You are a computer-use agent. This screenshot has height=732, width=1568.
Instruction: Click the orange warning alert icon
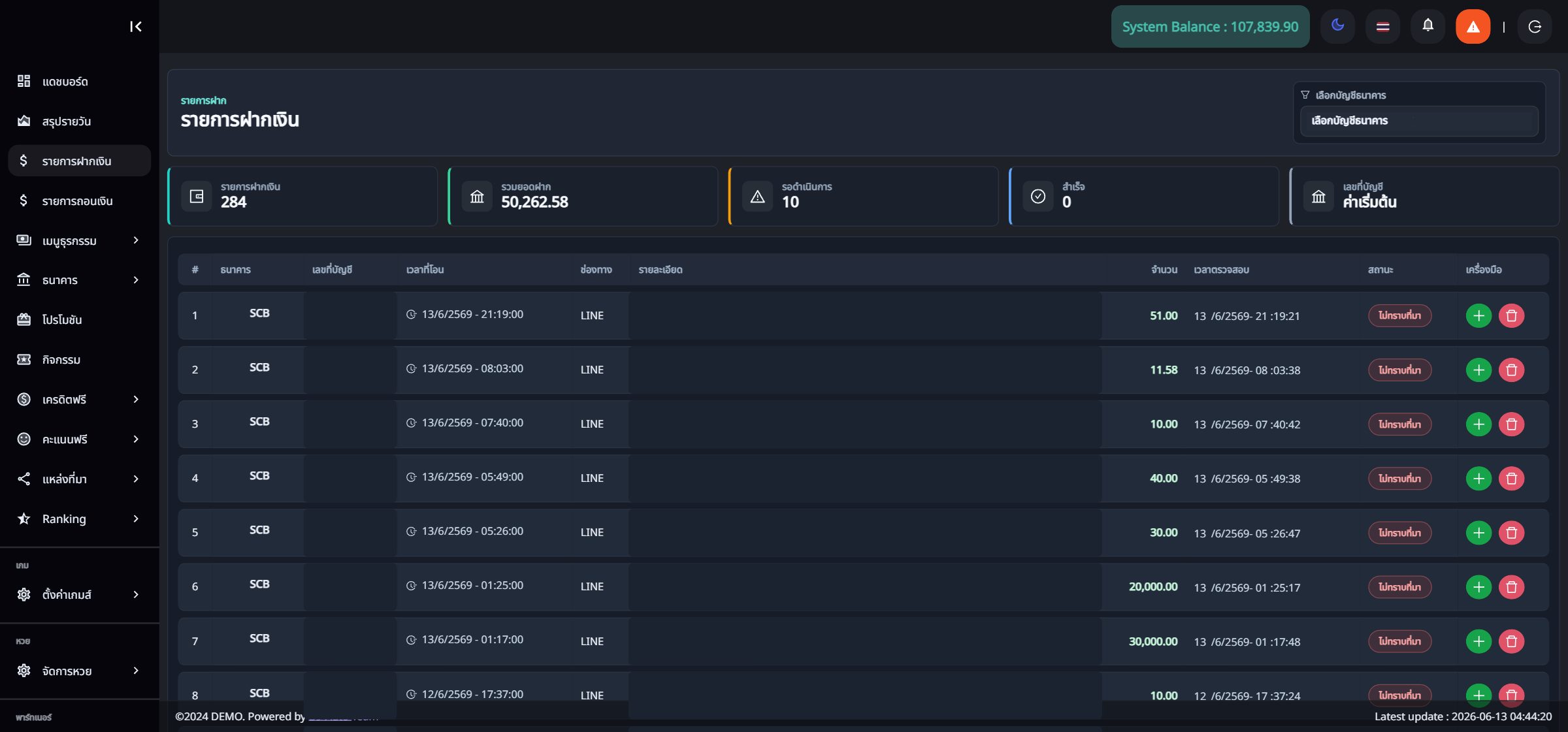(1473, 26)
